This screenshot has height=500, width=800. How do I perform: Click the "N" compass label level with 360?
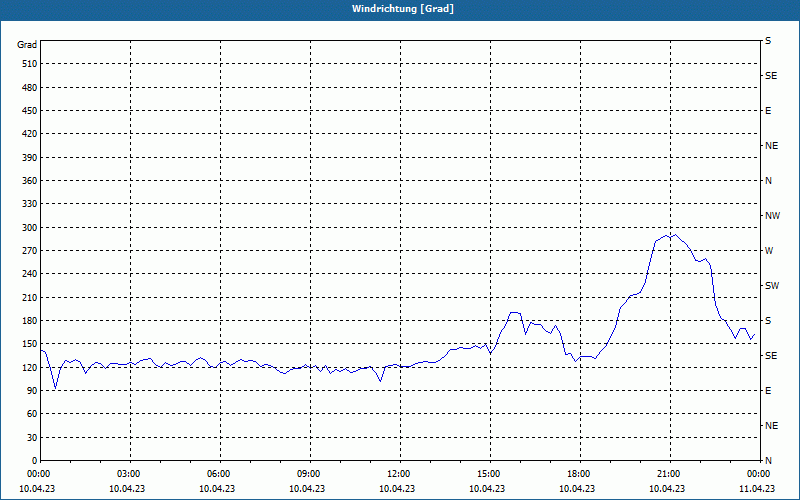pyautogui.click(x=769, y=181)
